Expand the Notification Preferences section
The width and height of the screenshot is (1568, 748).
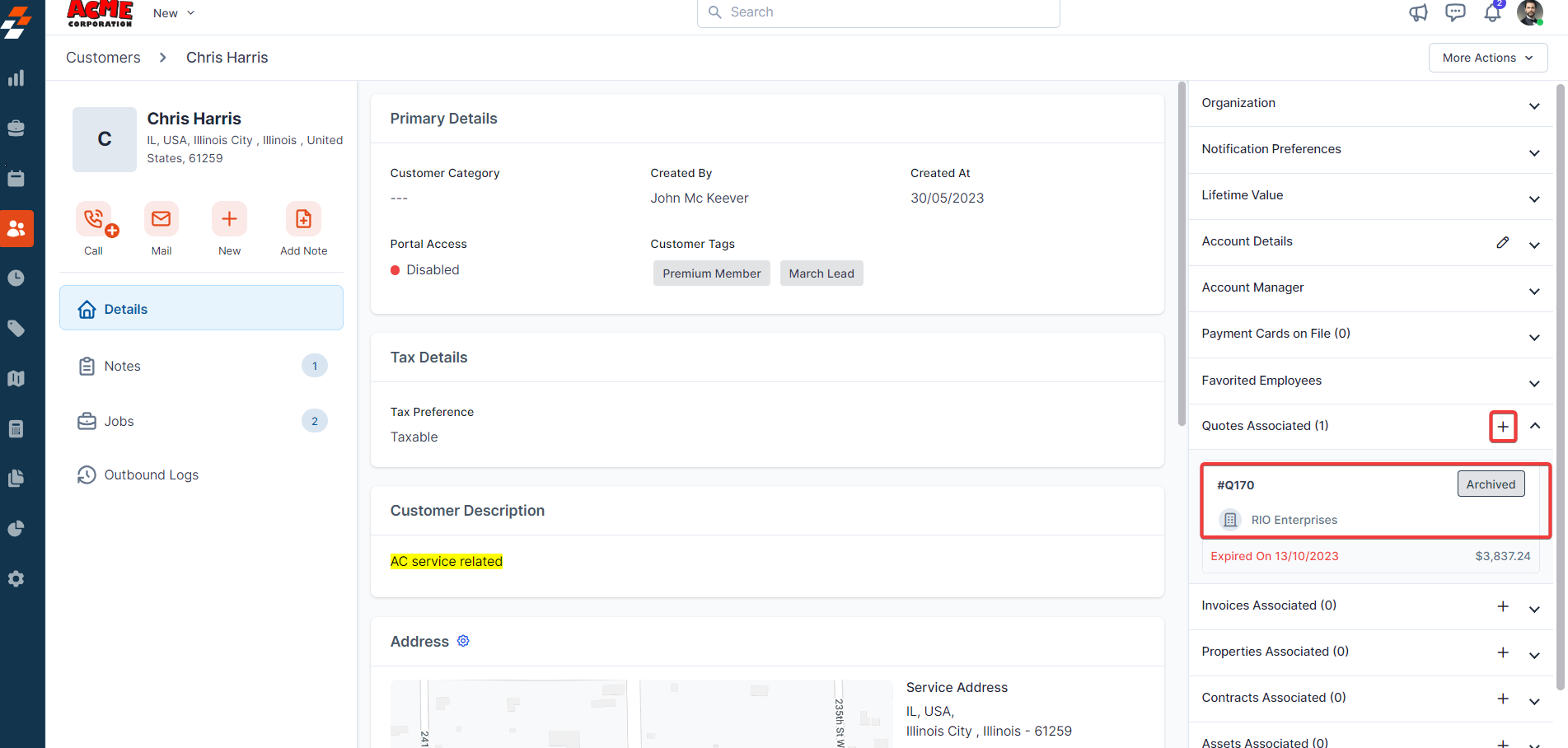pos(1534,152)
